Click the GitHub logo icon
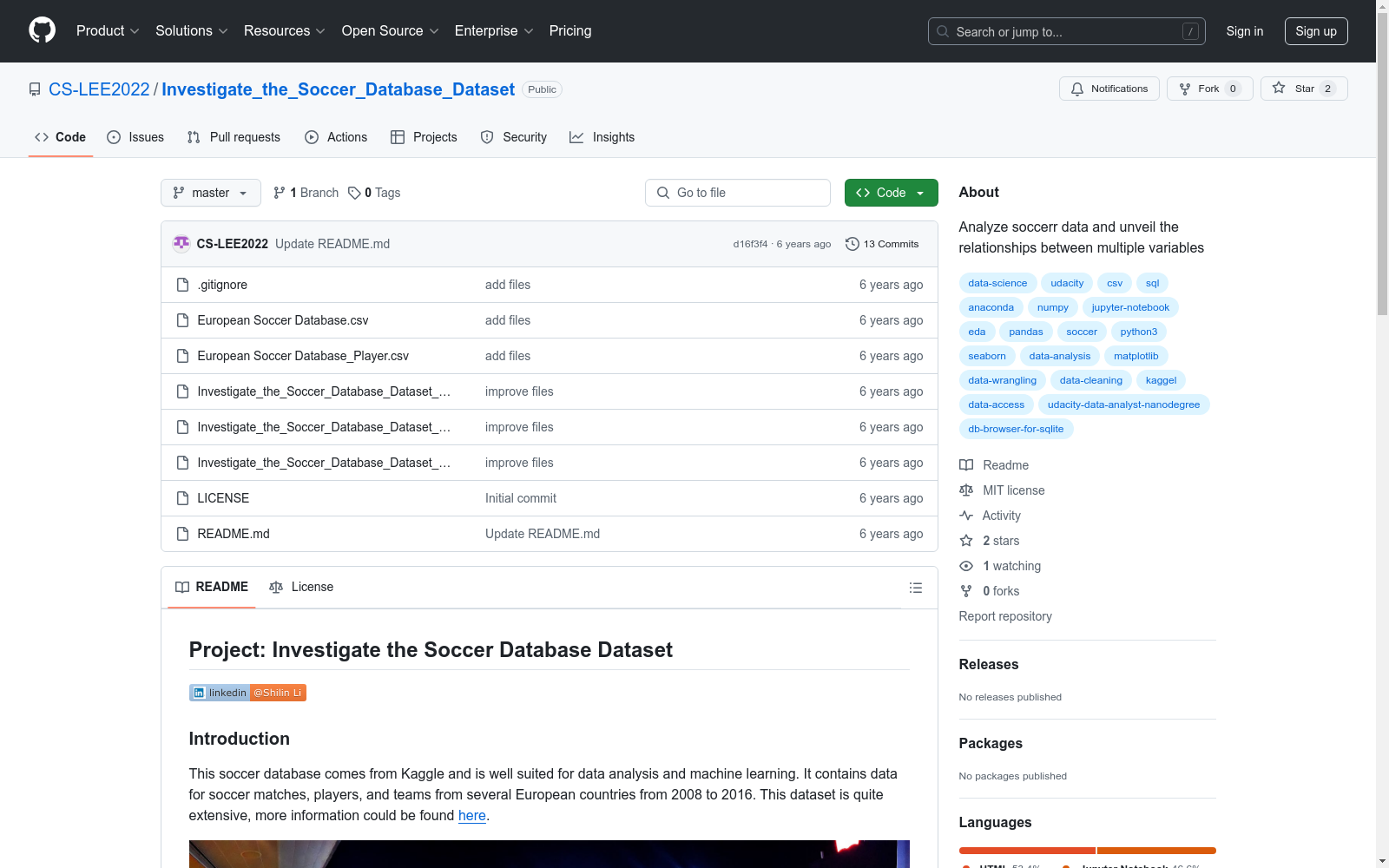The height and width of the screenshot is (868, 1389). click(42, 30)
